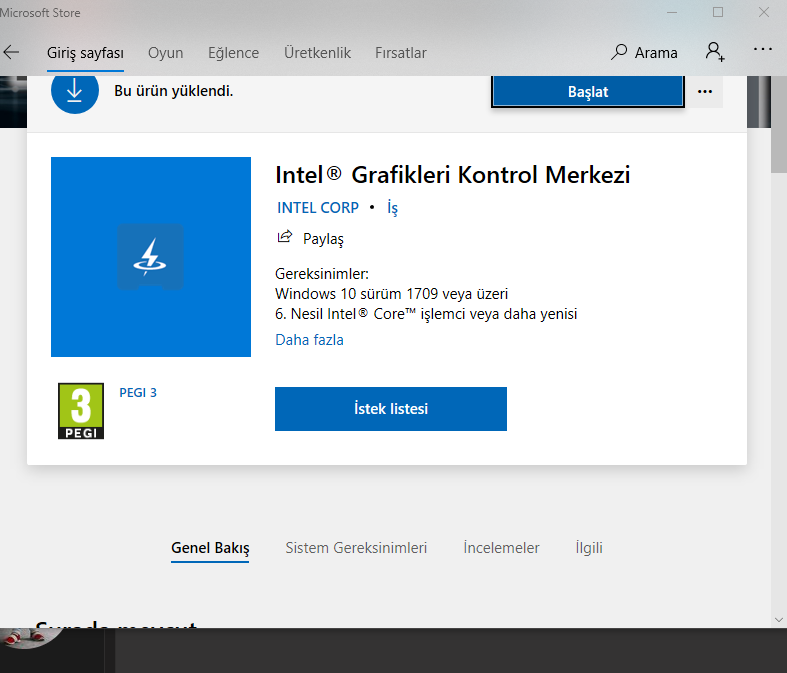Click the account sign-in person icon

[715, 52]
